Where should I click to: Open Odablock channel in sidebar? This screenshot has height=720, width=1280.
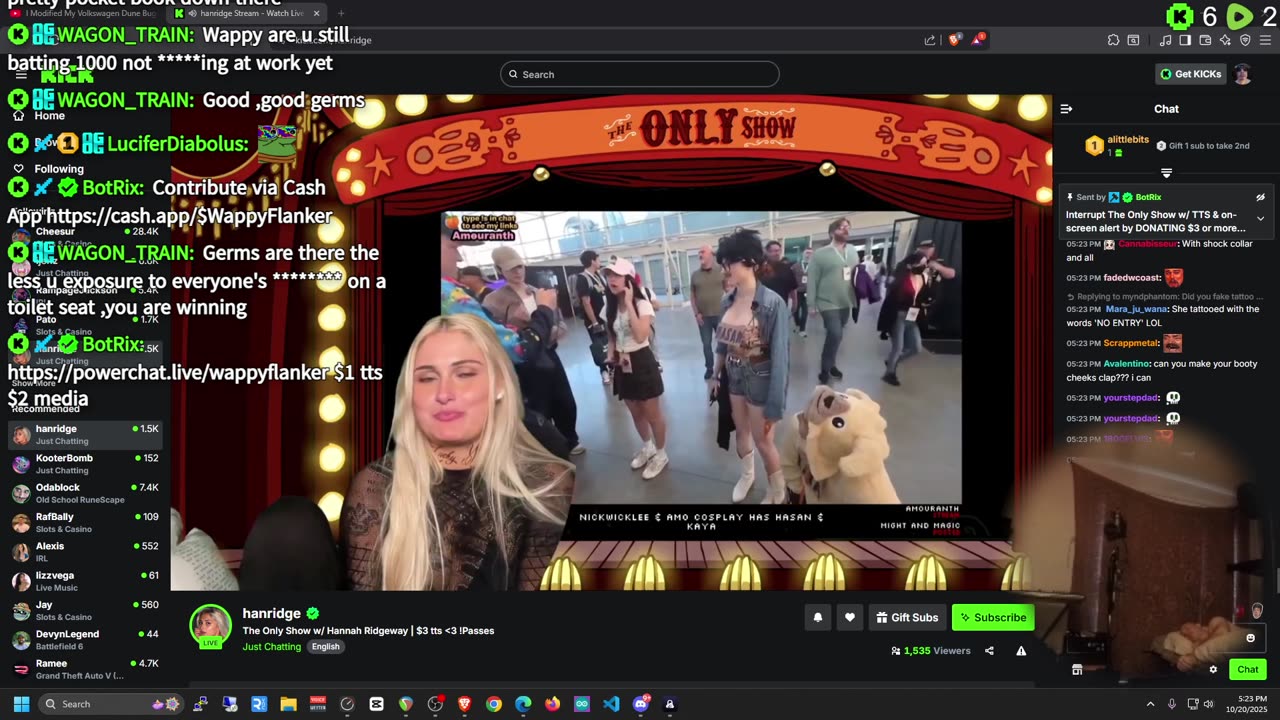click(86, 493)
